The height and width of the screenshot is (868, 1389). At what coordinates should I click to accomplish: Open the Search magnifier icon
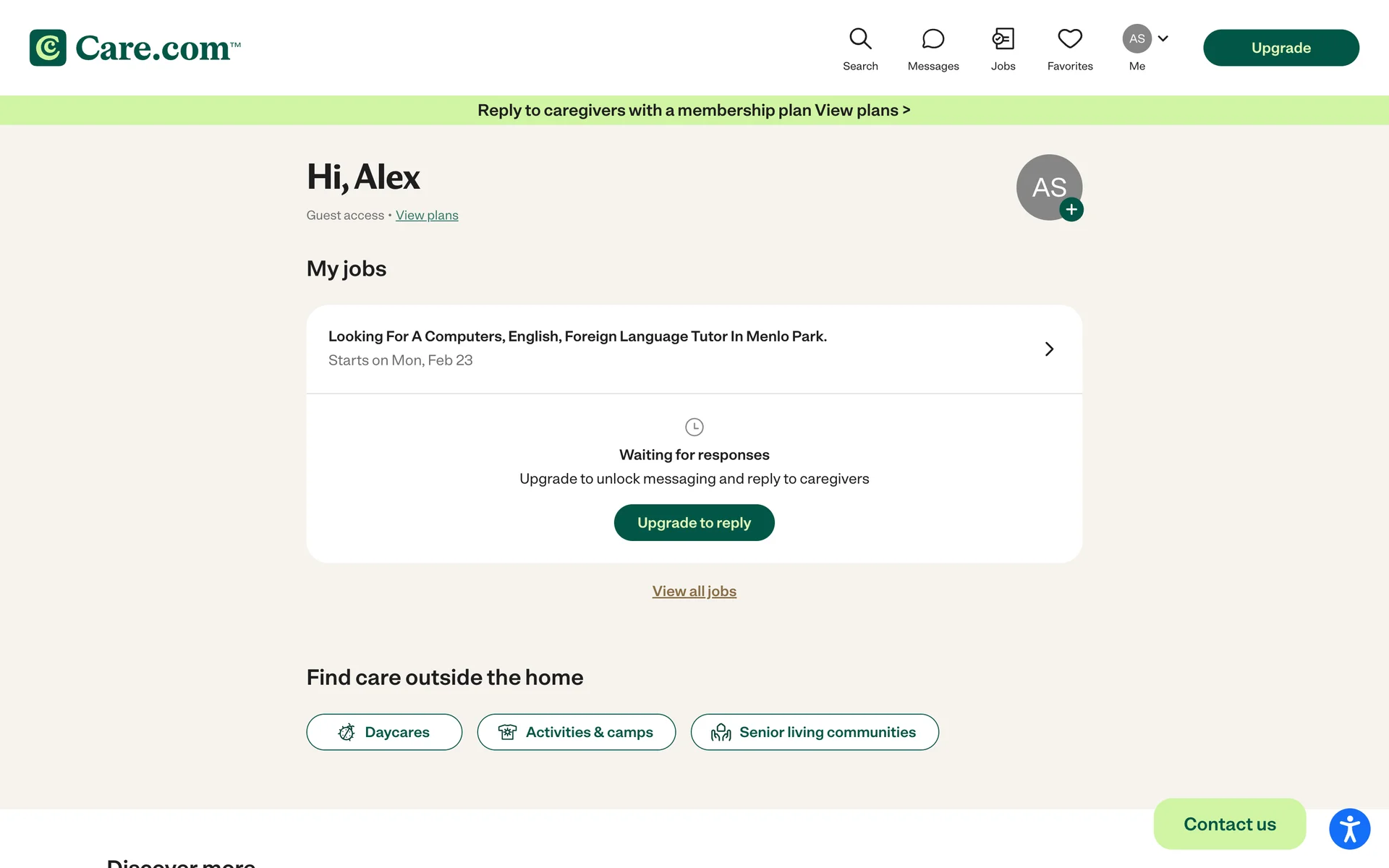(860, 39)
